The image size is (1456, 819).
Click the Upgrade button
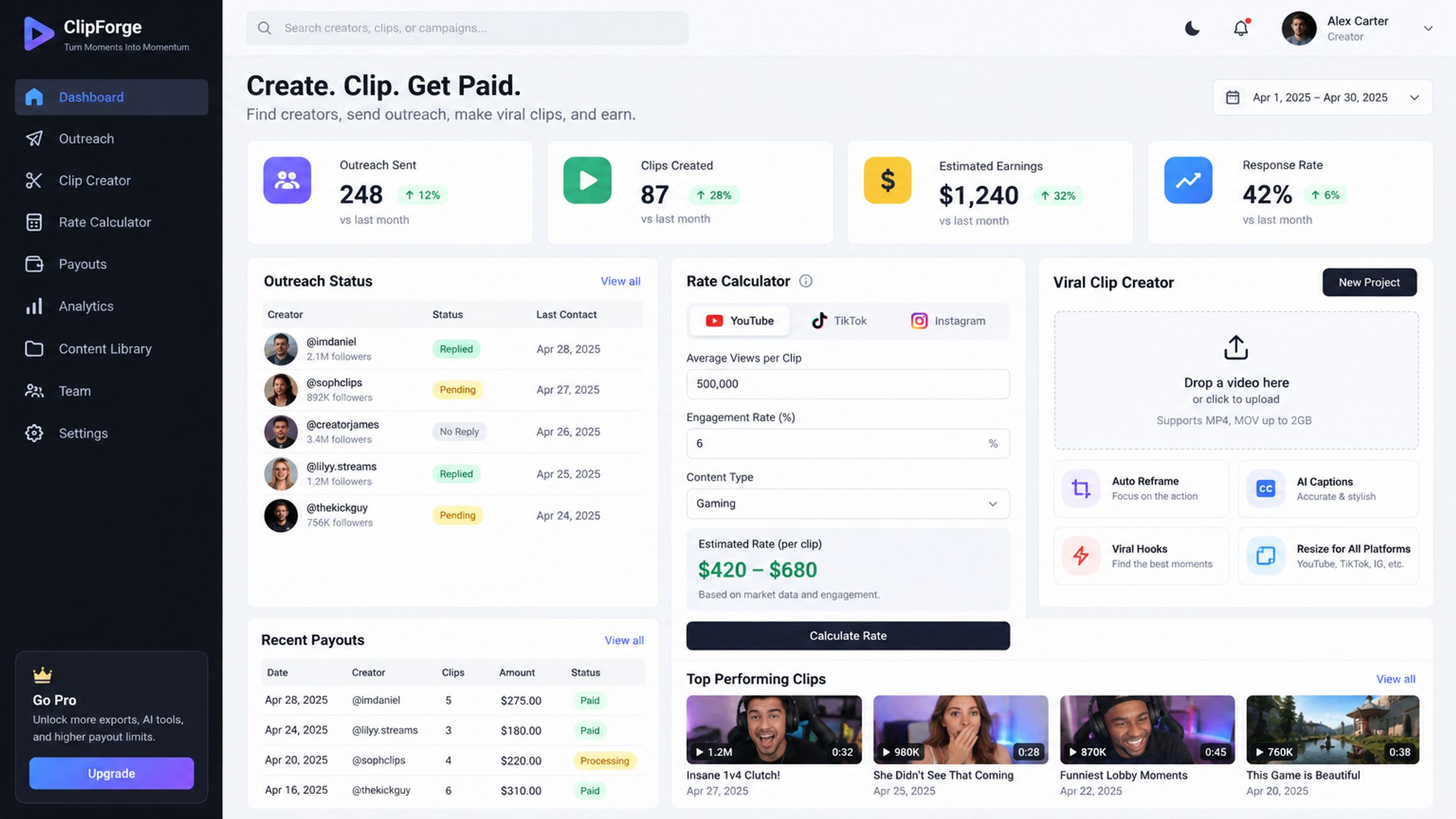coord(111,773)
